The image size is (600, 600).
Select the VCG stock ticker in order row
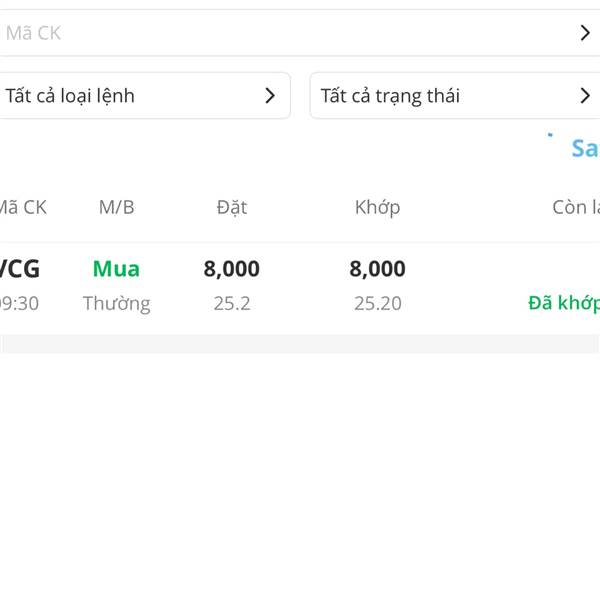[x=20, y=269]
